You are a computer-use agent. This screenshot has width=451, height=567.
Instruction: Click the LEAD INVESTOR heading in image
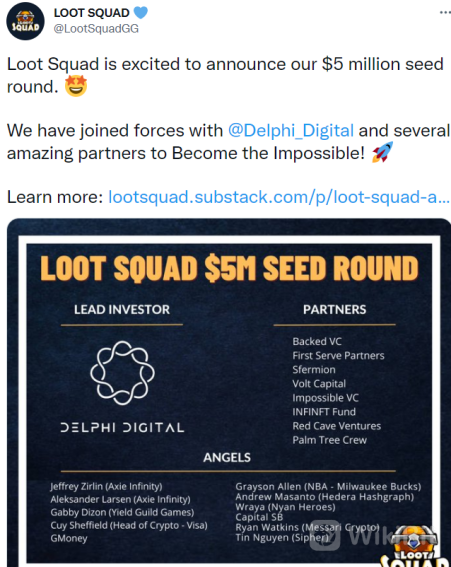click(x=122, y=310)
